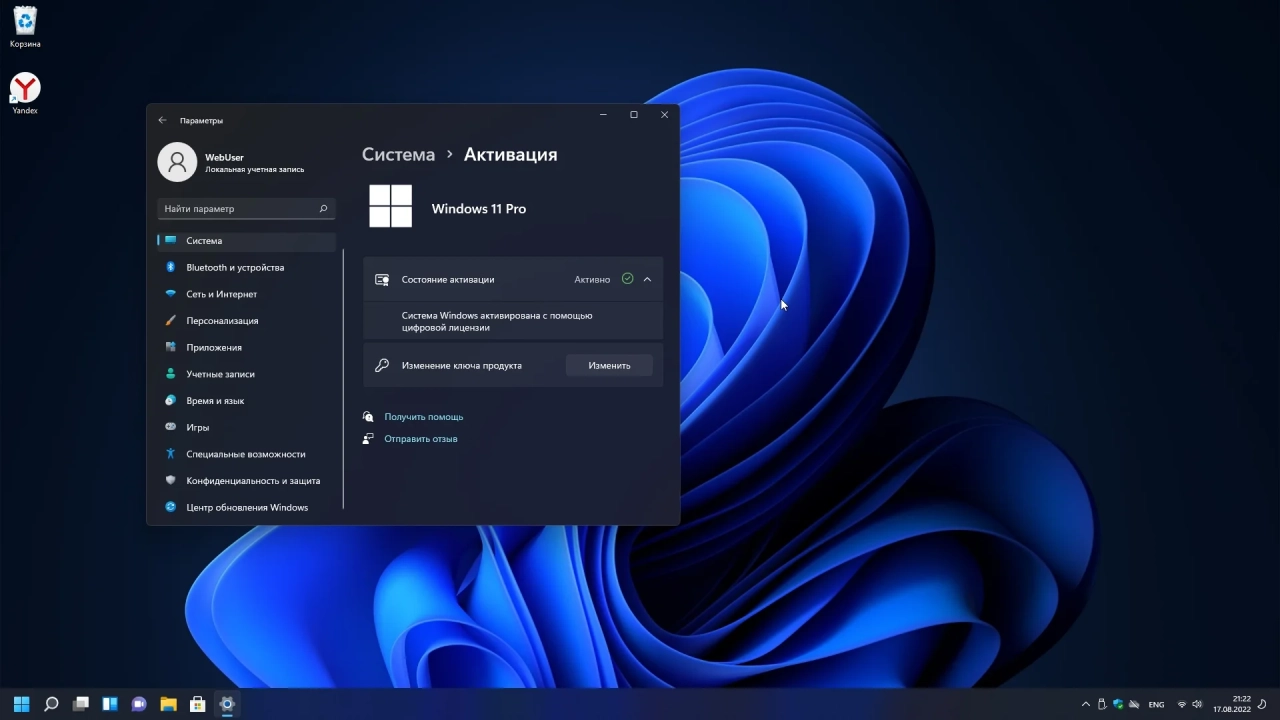Screen dimensions: 1280x720
Task: Click the search magnifier in Найти параметр
Action: [x=323, y=209]
